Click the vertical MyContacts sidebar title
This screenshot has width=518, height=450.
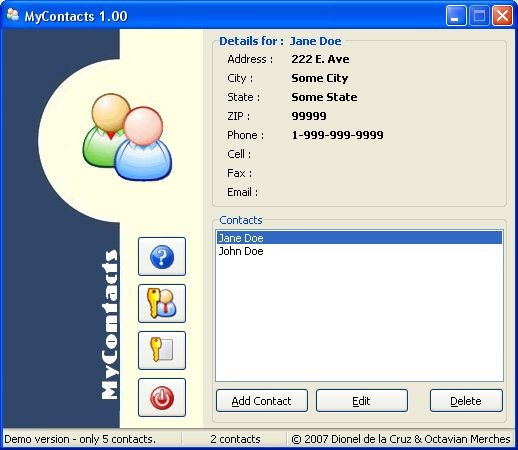click(x=109, y=325)
